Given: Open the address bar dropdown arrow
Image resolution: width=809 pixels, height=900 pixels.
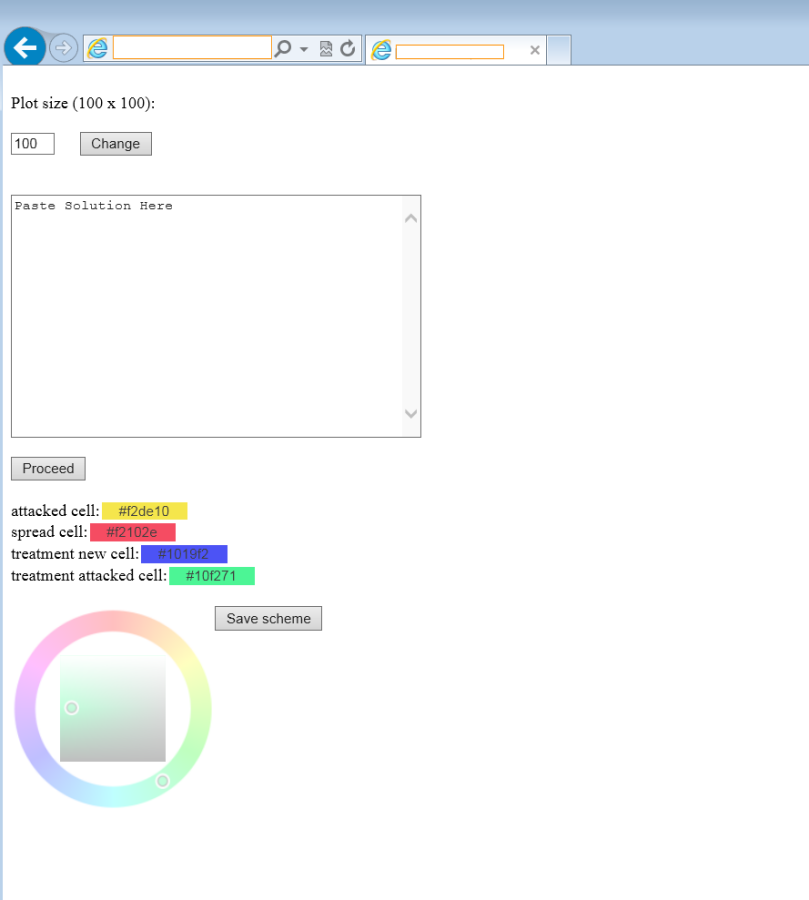Looking at the screenshot, I should pos(304,49).
